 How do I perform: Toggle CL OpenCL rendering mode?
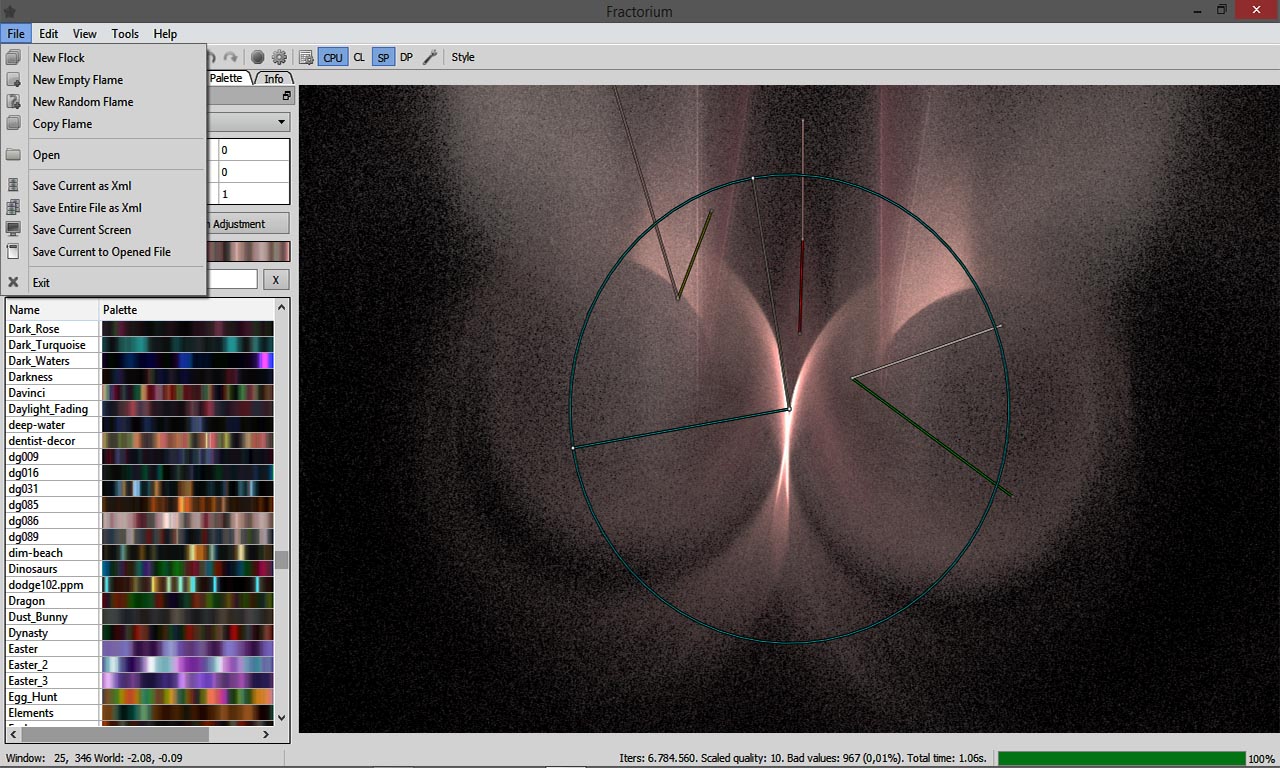[x=359, y=58]
